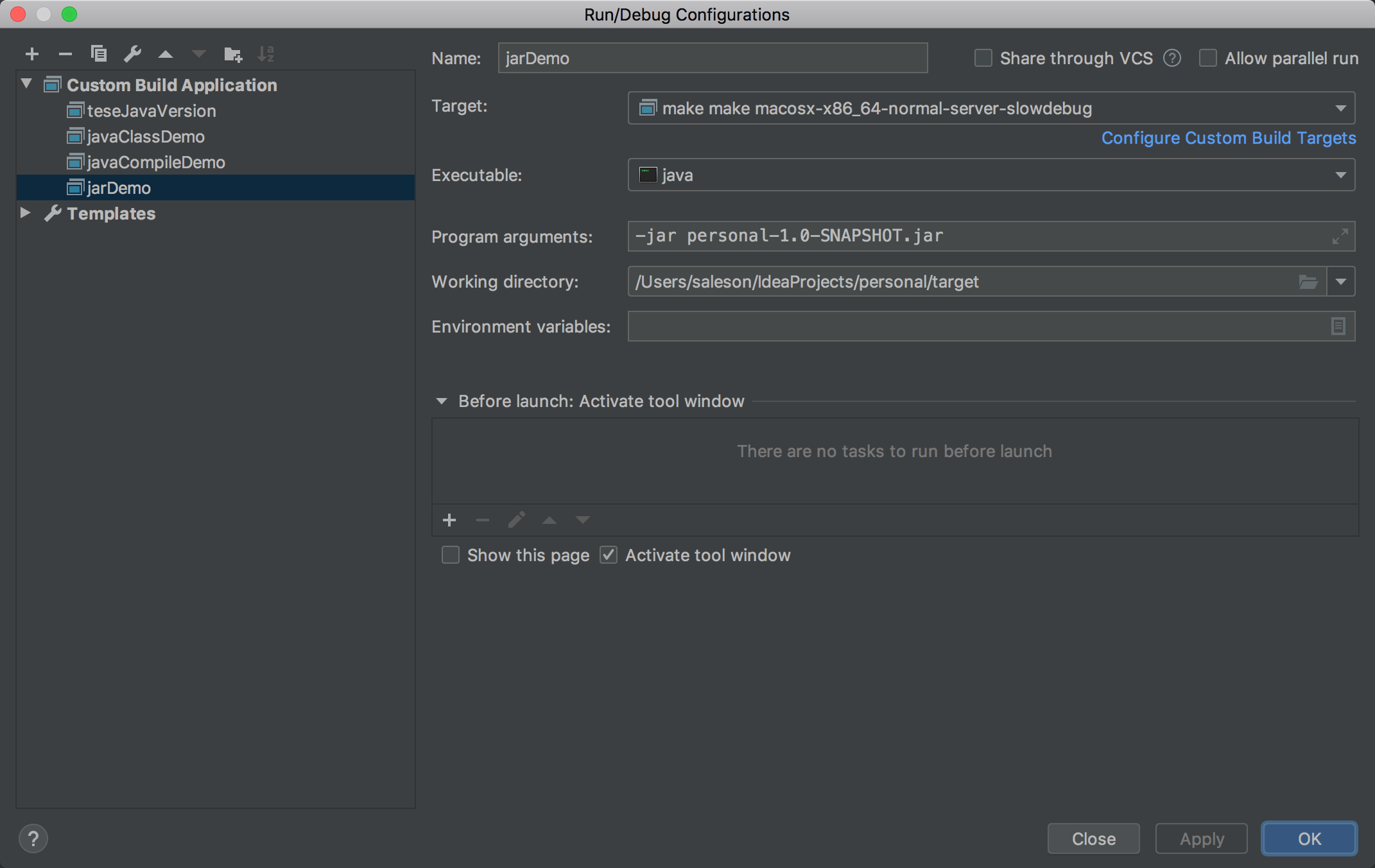
Task: Open the Executable dropdown
Action: [1340, 175]
